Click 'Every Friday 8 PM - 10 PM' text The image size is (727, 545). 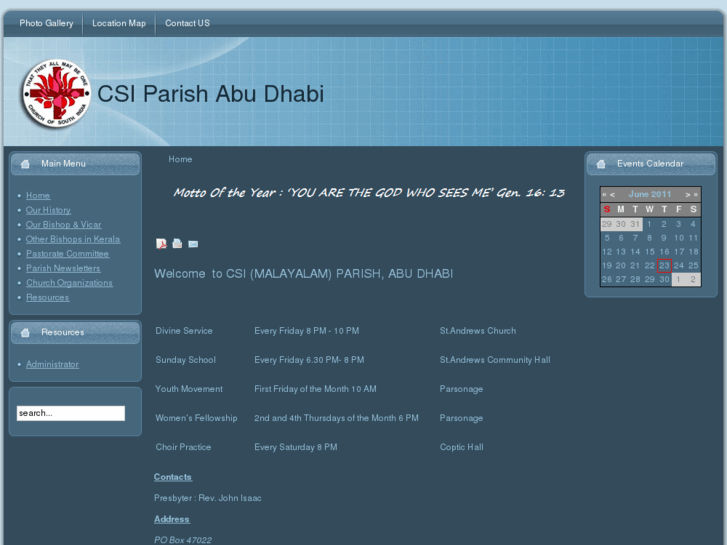point(306,331)
